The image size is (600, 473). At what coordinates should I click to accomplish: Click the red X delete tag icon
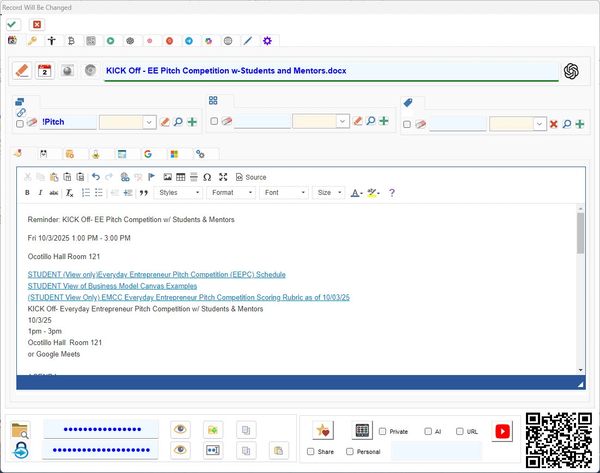[554, 124]
